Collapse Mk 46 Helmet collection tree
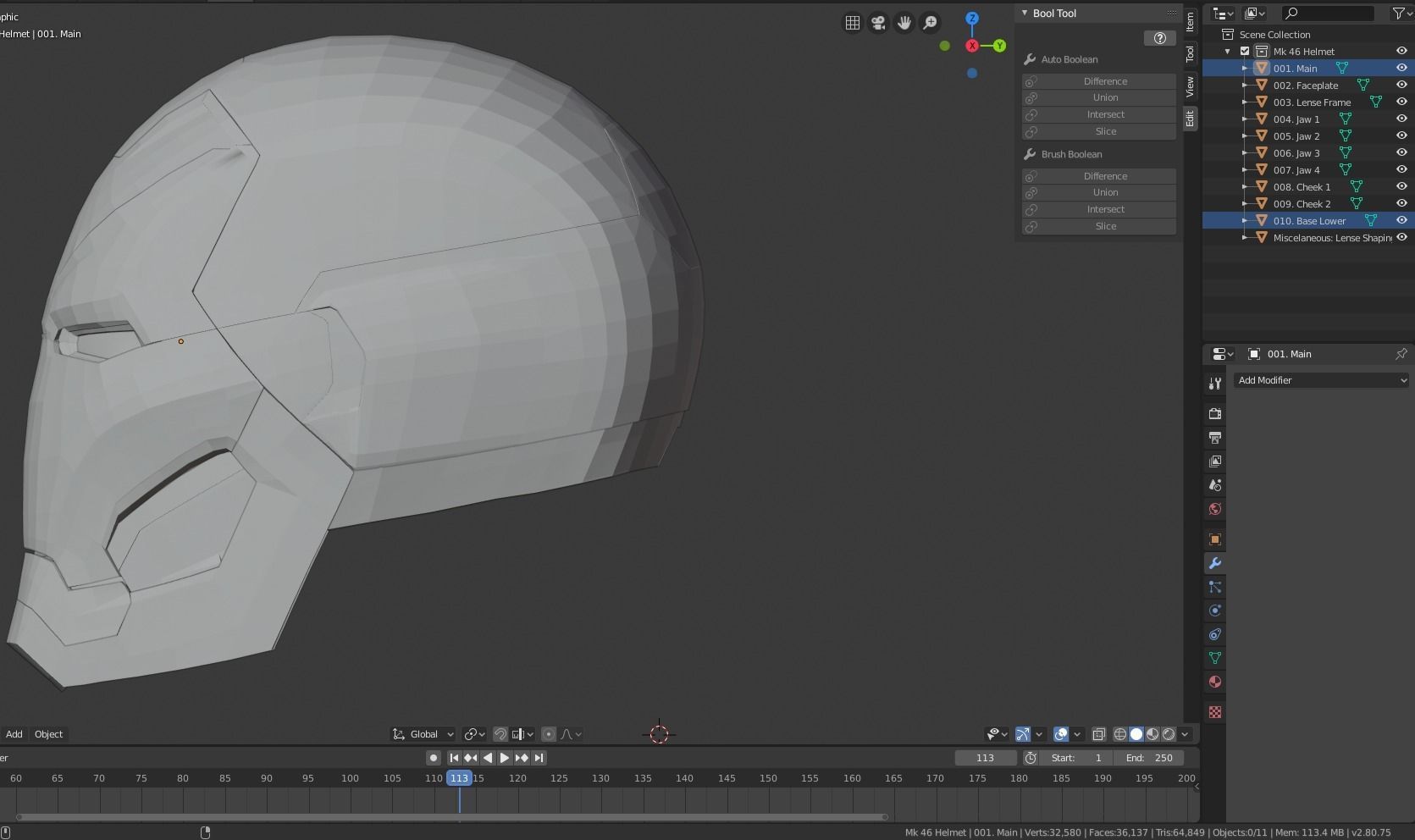The width and height of the screenshot is (1415, 840). [1227, 52]
